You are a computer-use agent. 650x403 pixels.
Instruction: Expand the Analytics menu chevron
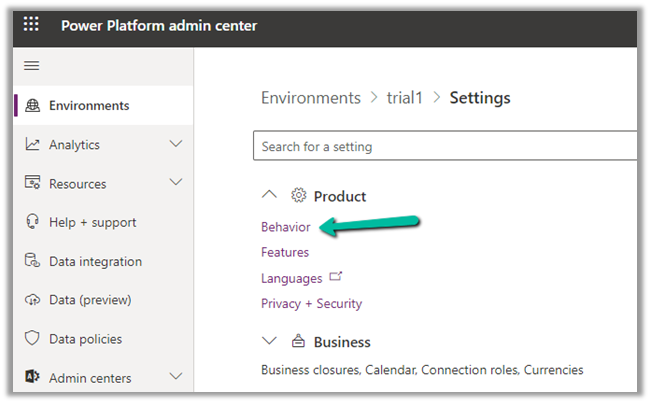176,145
